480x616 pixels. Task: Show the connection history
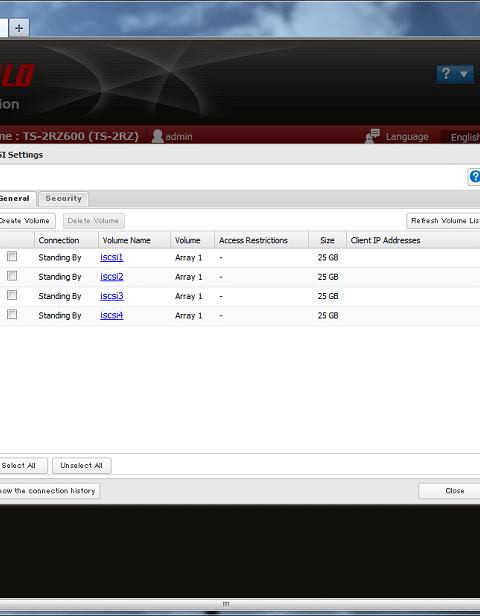coord(48,491)
